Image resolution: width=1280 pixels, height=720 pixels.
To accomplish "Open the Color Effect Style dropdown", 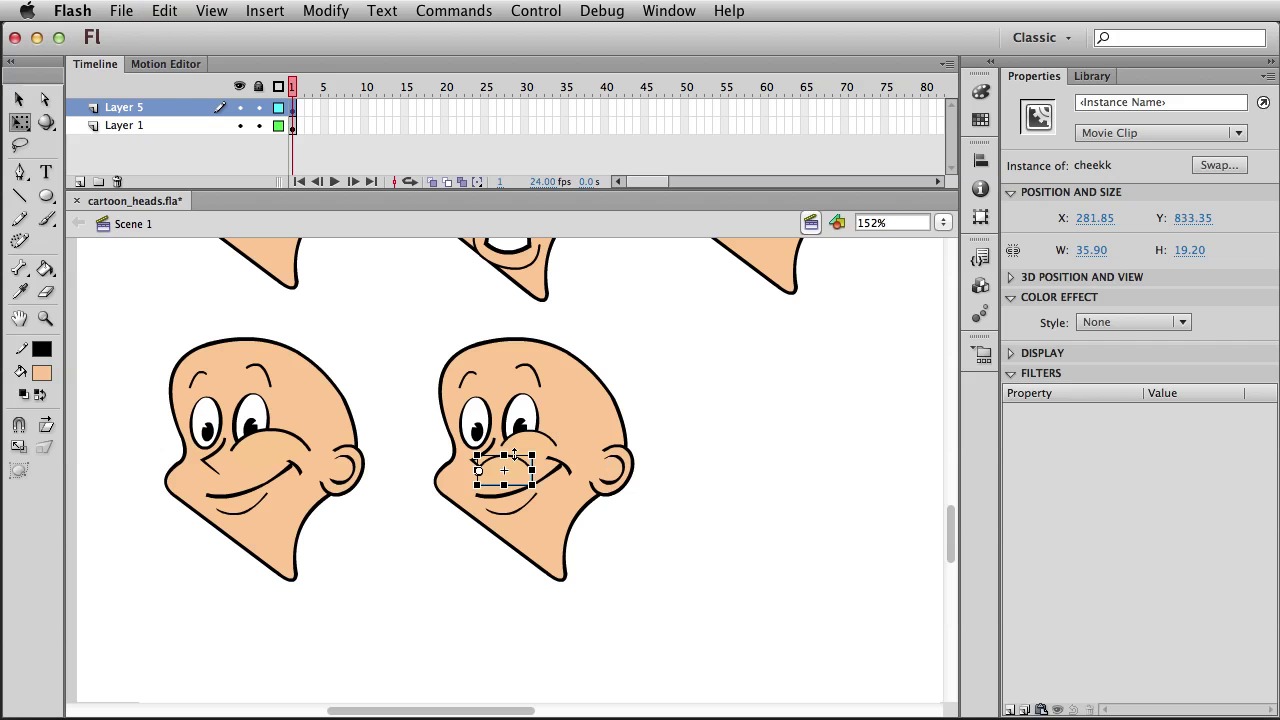I will point(1132,322).
